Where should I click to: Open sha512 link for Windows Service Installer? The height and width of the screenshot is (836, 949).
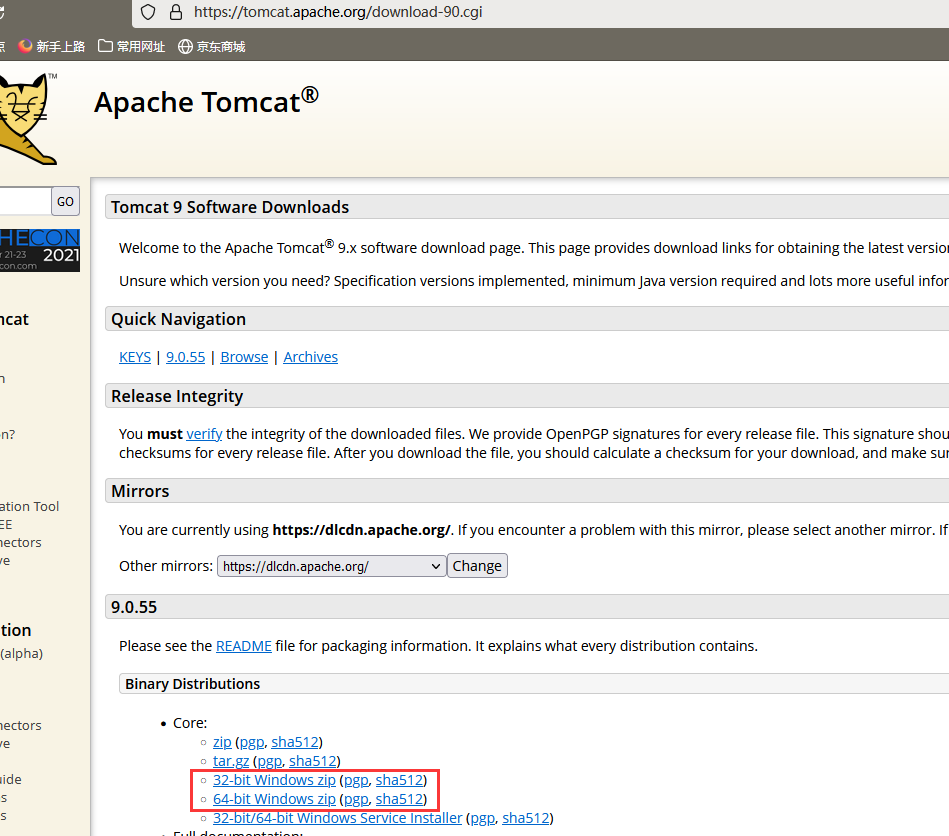(x=526, y=818)
